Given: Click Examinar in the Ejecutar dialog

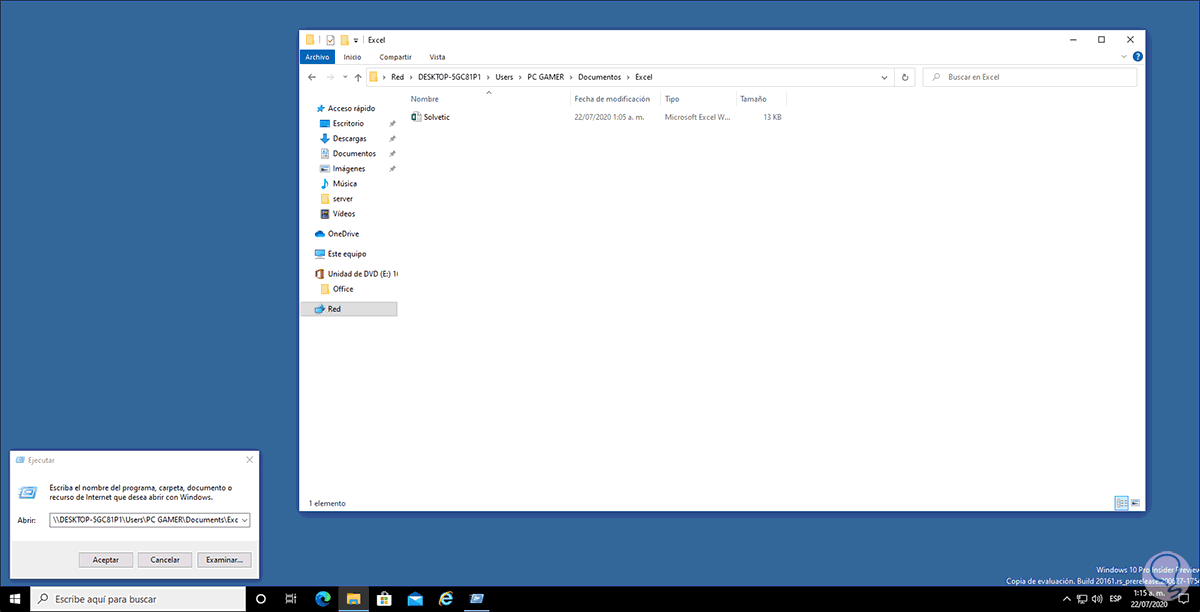Looking at the screenshot, I should click(224, 560).
